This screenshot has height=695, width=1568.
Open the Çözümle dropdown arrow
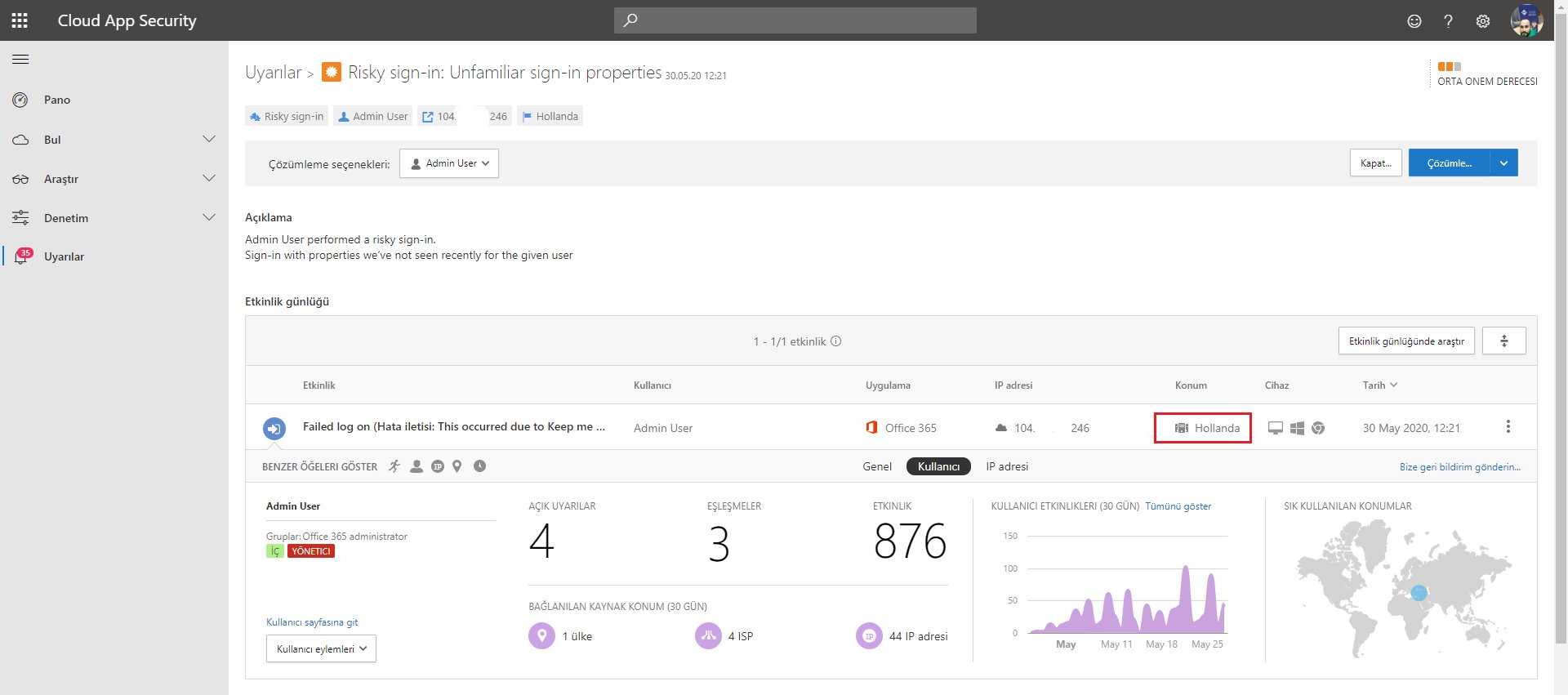coord(1503,163)
